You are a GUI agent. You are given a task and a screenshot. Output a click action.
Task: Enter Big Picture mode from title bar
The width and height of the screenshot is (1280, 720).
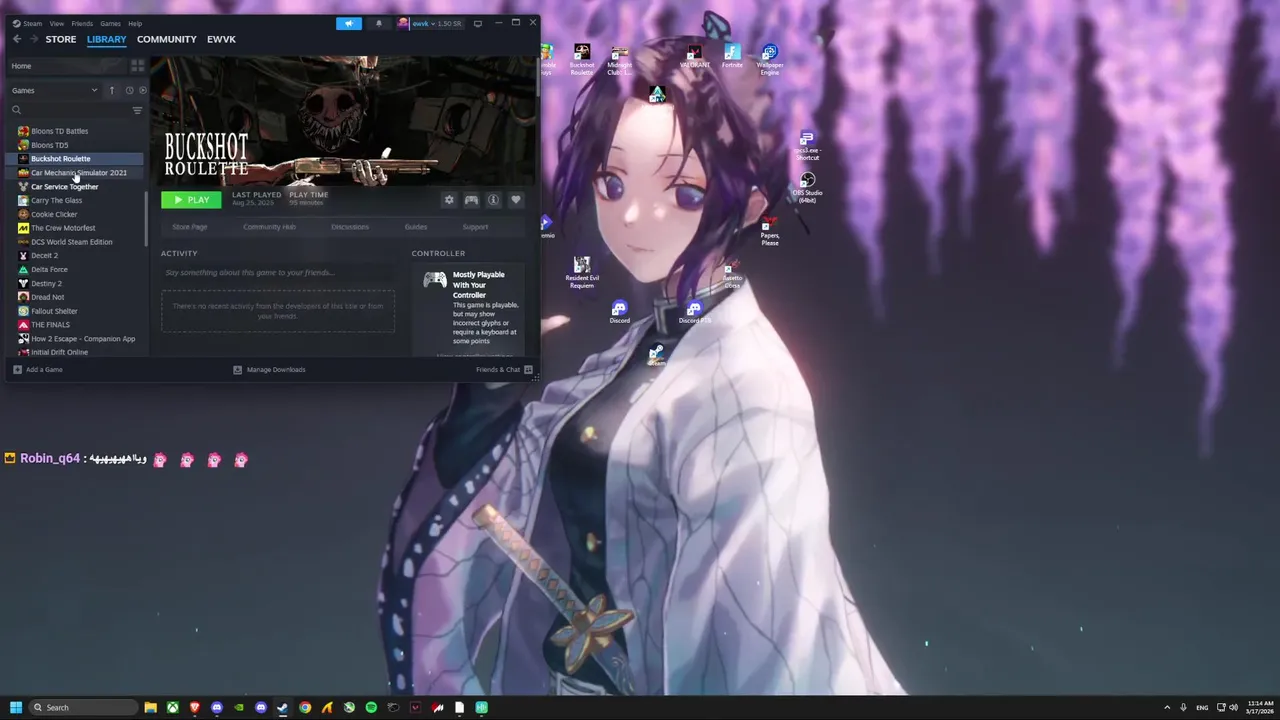tap(478, 23)
